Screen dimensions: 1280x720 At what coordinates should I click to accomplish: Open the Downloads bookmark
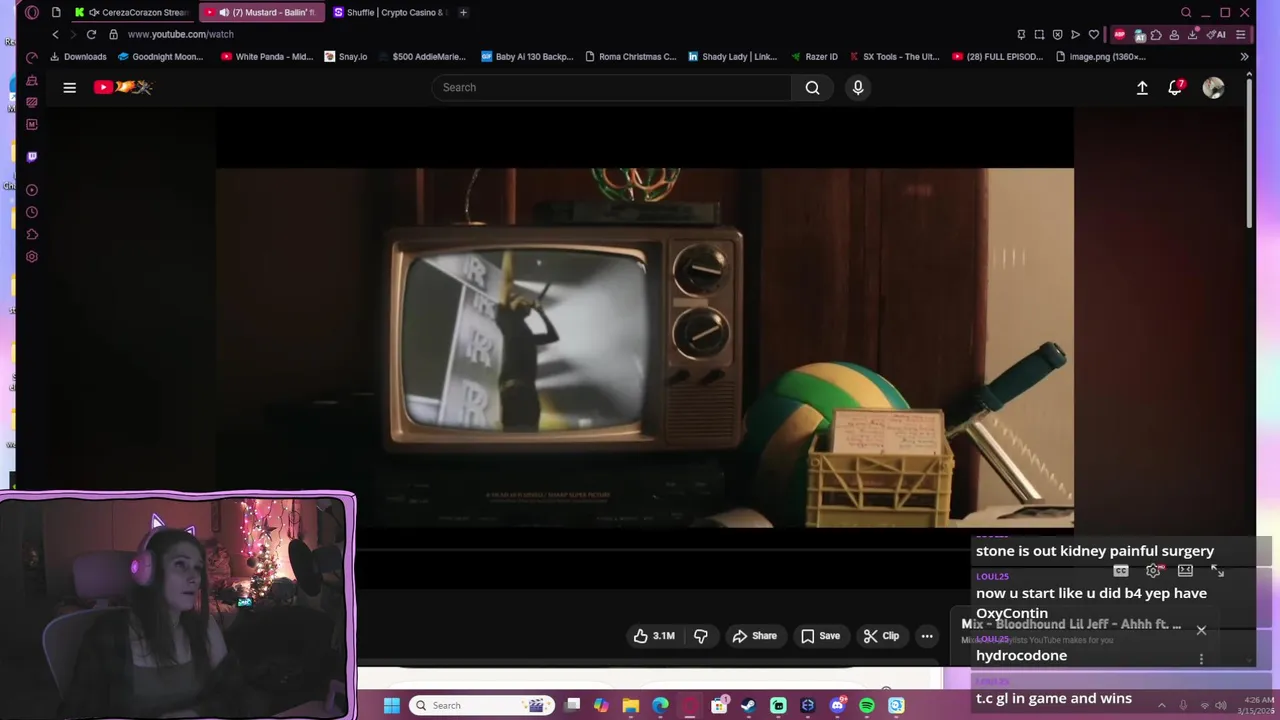(78, 57)
